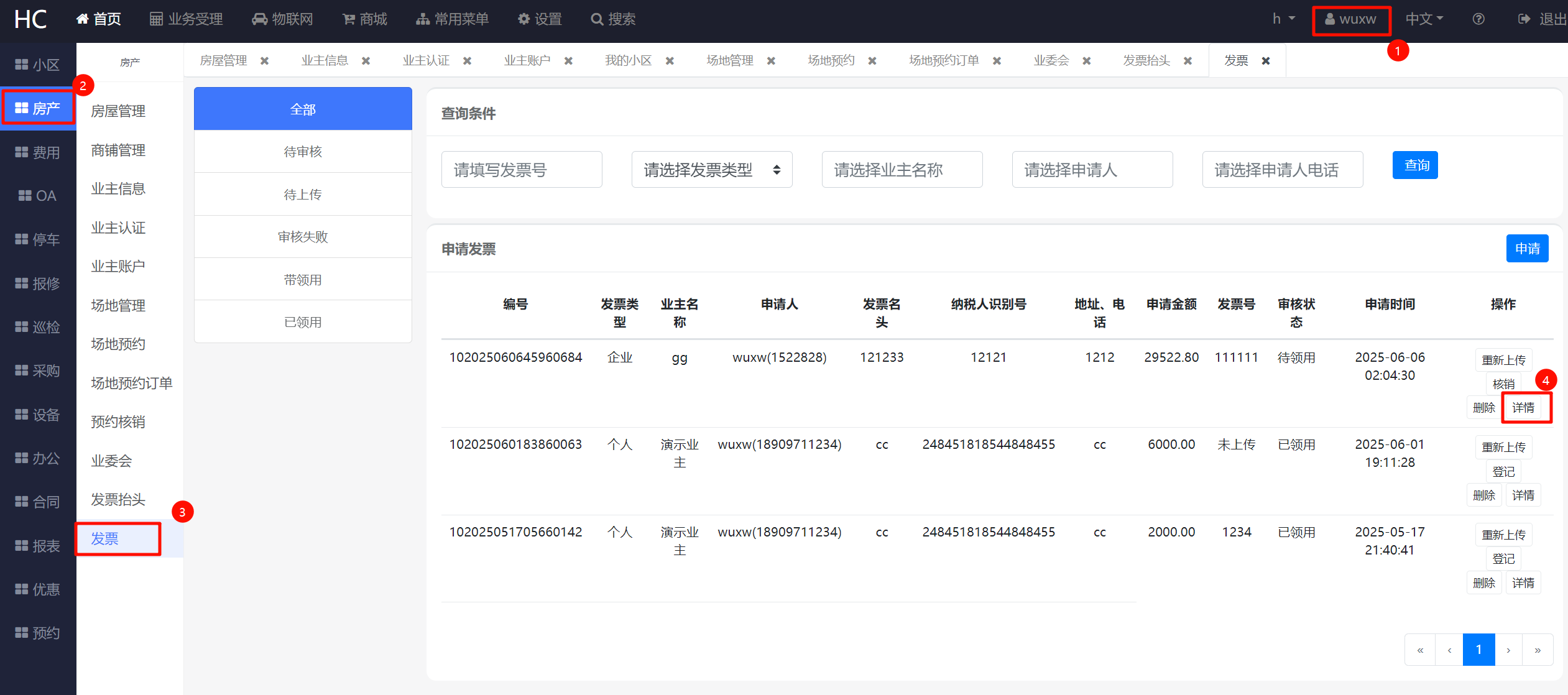Close the 房屋管理 tab
This screenshot has height=695, width=1568.
[265, 61]
